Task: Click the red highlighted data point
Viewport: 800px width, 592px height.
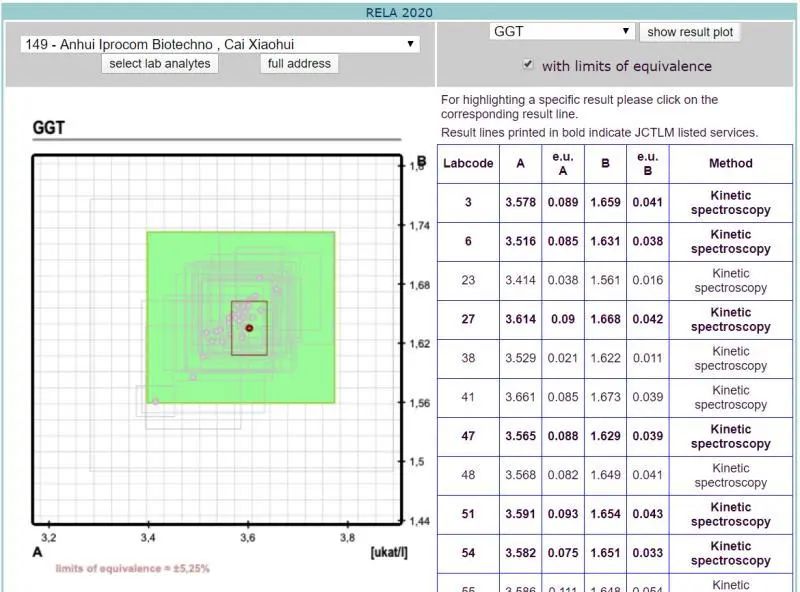Action: pyautogui.click(x=249, y=328)
